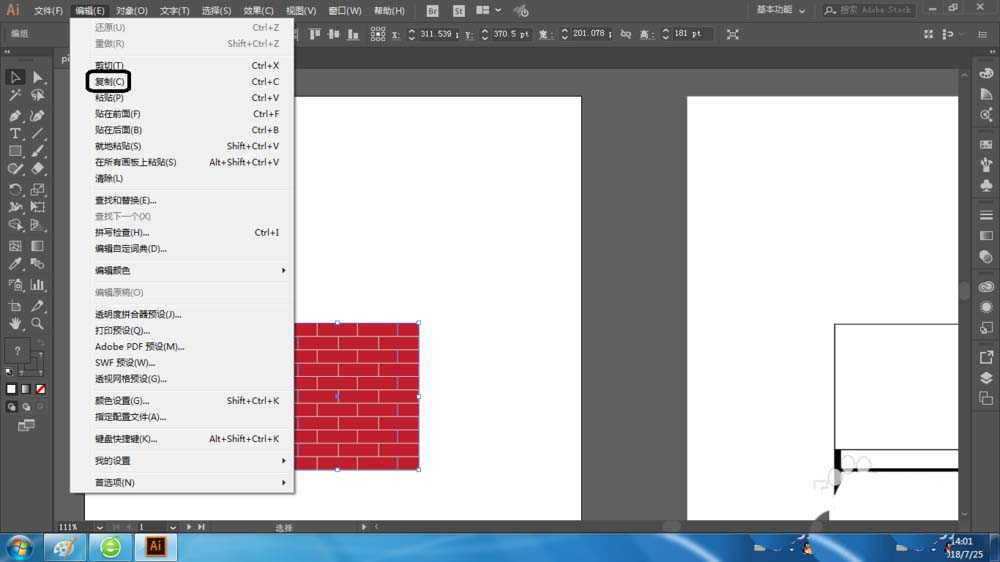Set fill to None swatch
Image resolution: width=1000 pixels, height=562 pixels.
click(40, 388)
